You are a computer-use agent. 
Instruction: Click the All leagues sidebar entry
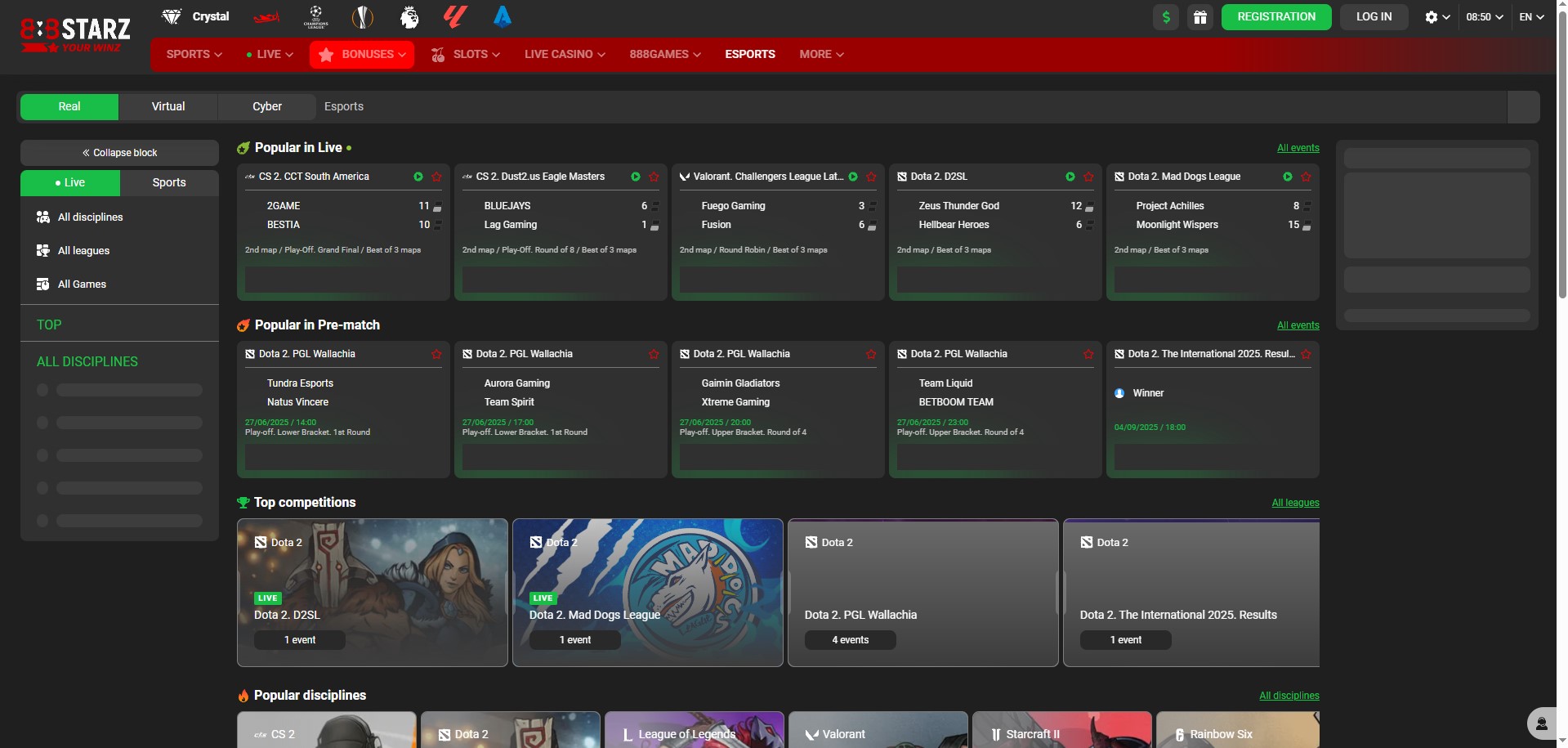119,250
